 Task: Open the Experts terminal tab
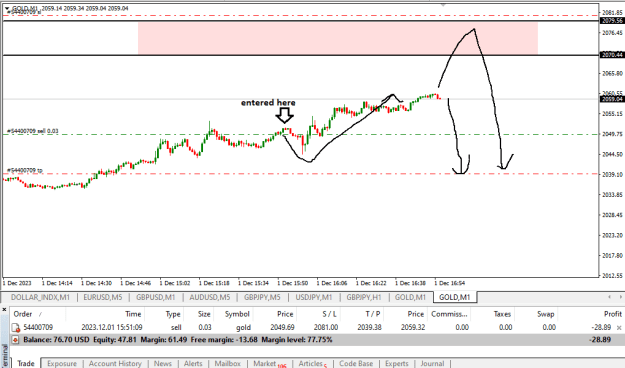point(397,363)
